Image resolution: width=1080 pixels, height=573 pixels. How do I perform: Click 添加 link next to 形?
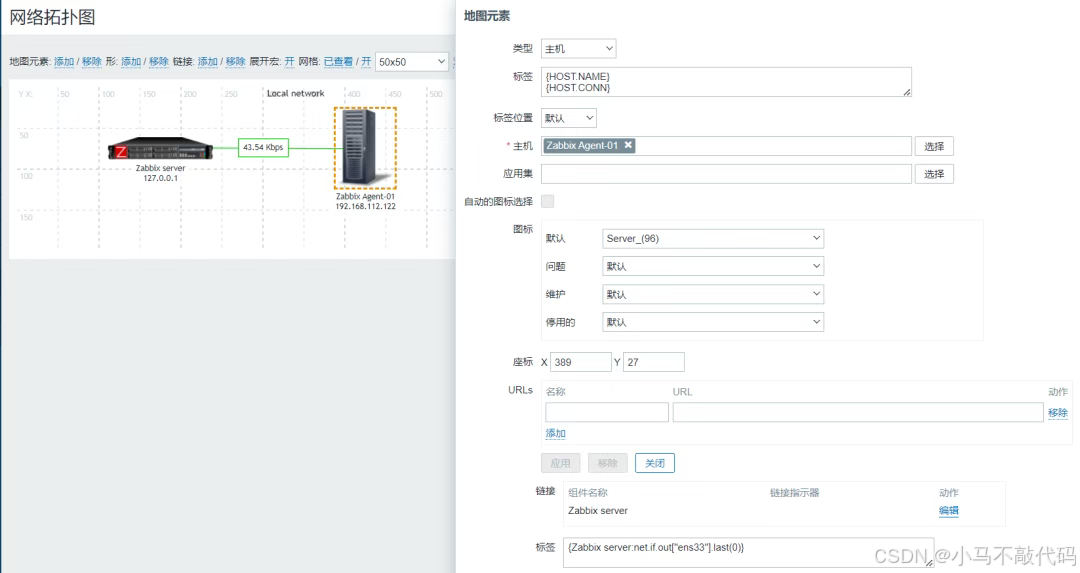coord(131,61)
